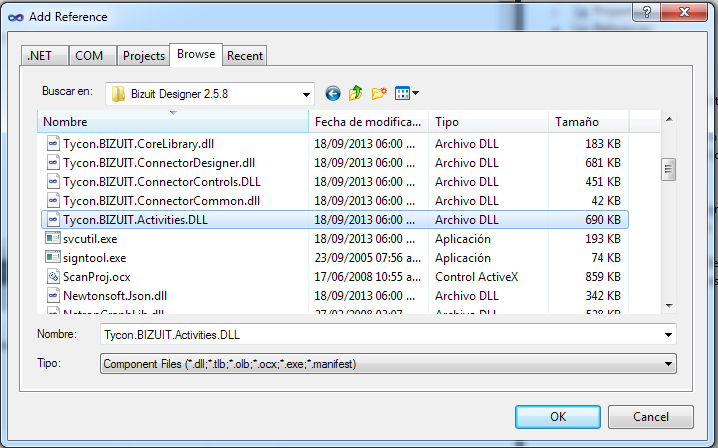
Task: Click icon of Tycon.BIZUIT.ConnectorControls.DLL
Action: [x=53, y=182]
